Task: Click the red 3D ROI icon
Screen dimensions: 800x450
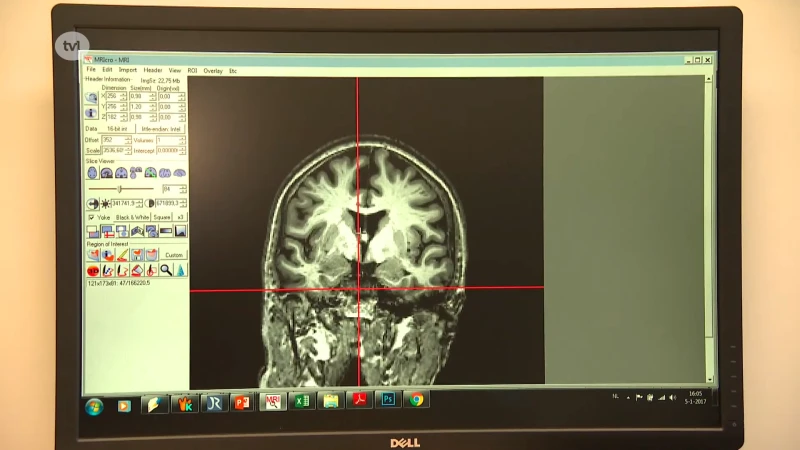Action: [93, 270]
